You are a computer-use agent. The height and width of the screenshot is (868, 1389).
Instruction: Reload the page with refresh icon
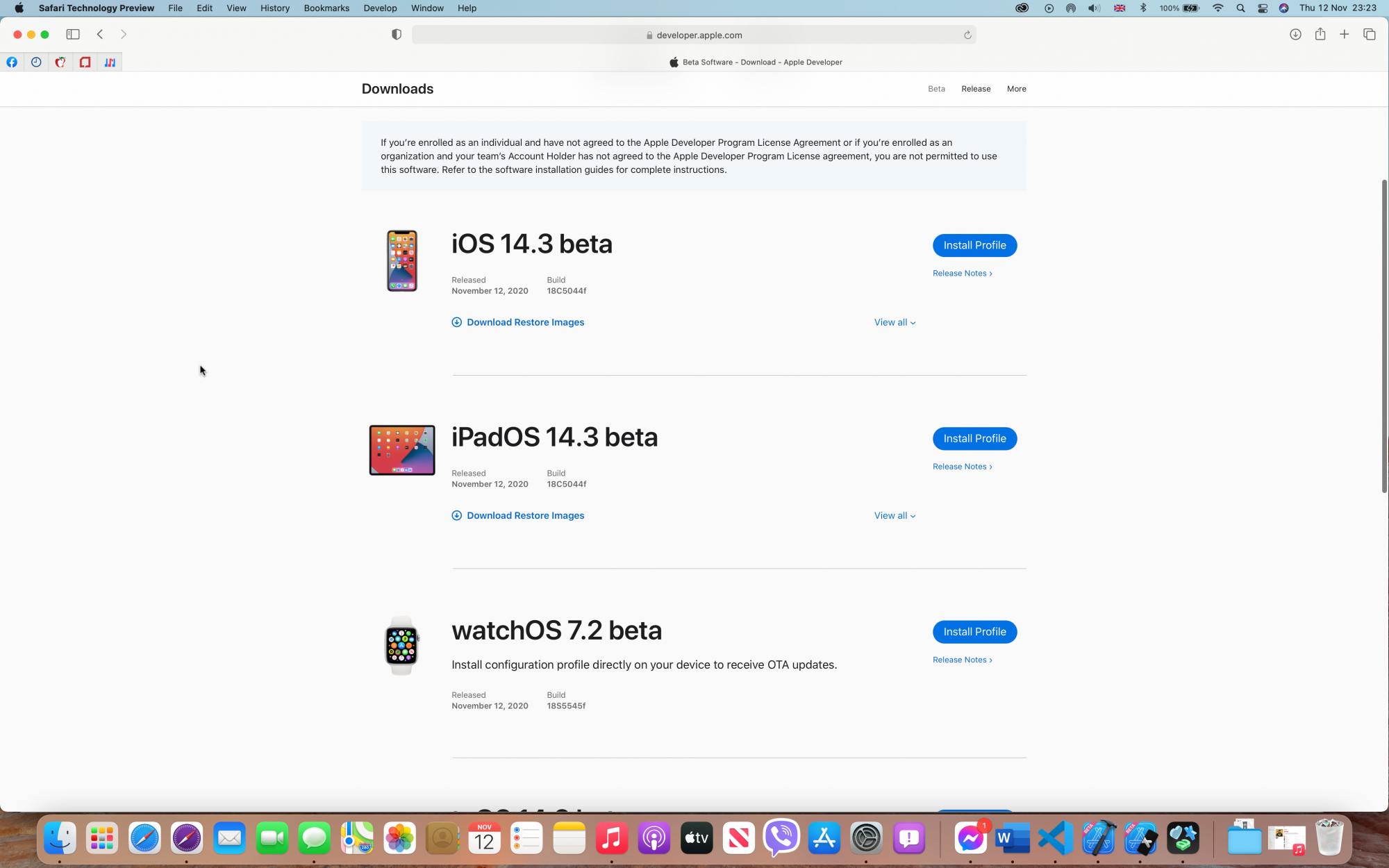click(x=967, y=35)
